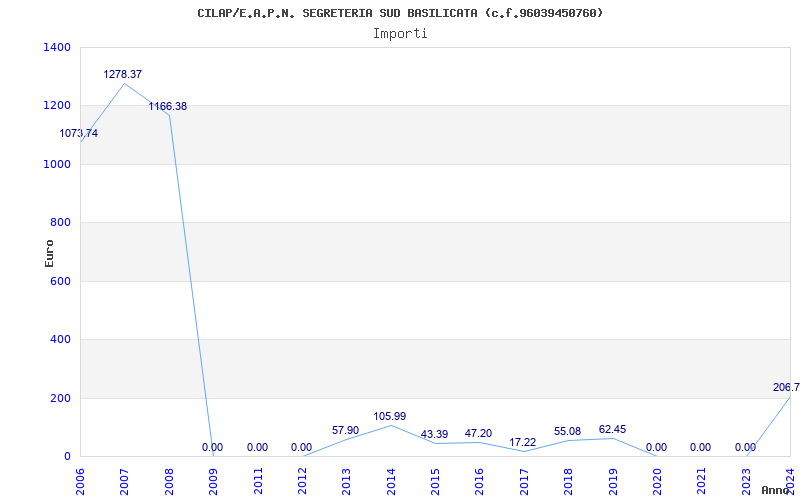This screenshot has height=500, width=800.
Task: Click the 2024 year label
Action: pos(790,481)
